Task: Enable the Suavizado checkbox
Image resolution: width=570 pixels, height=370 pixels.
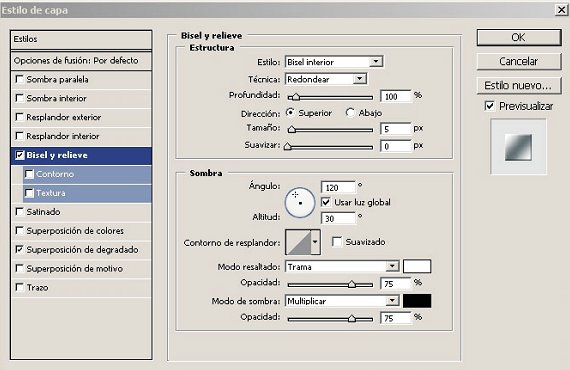Action: pos(337,242)
